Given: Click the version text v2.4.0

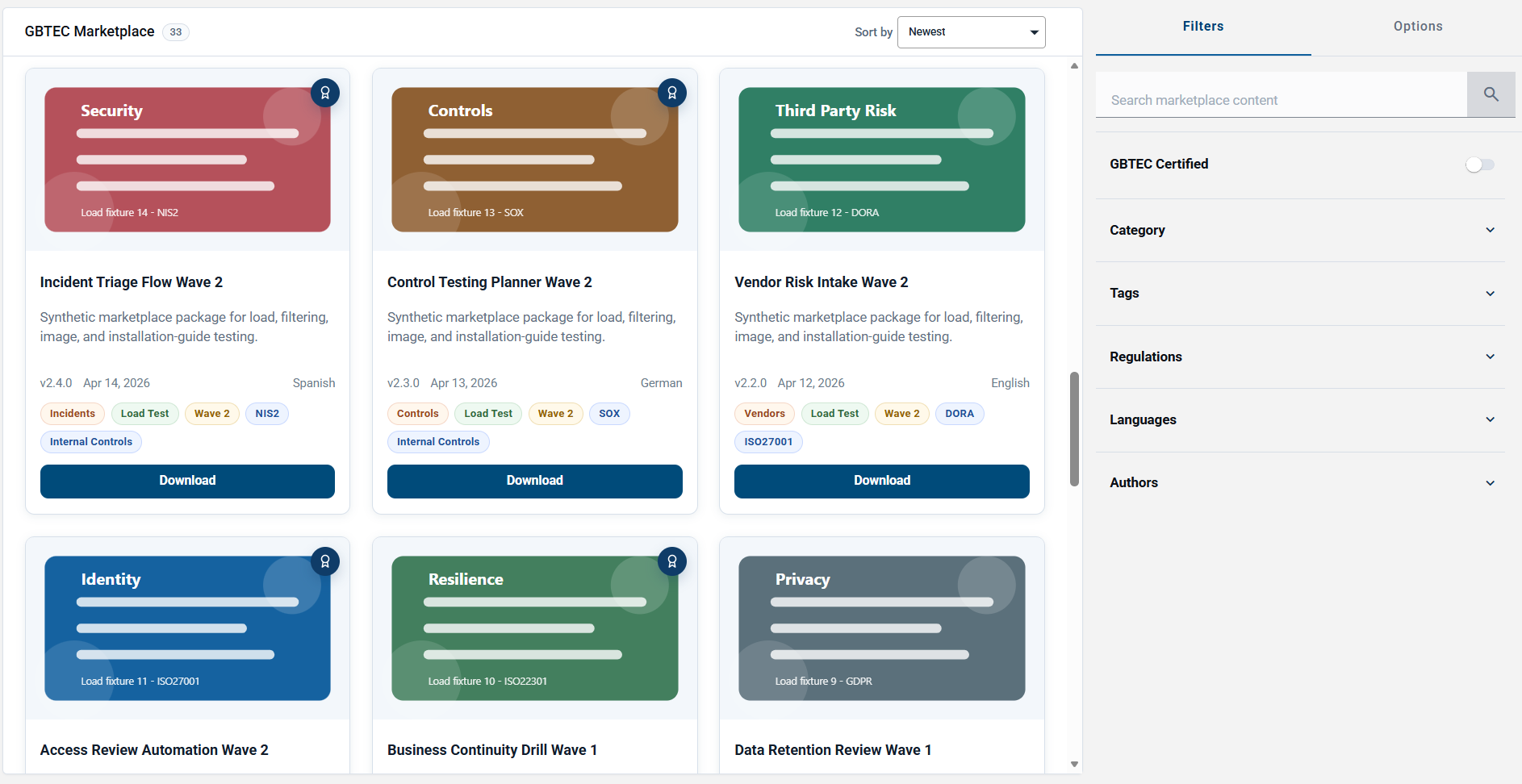Looking at the screenshot, I should point(56,383).
